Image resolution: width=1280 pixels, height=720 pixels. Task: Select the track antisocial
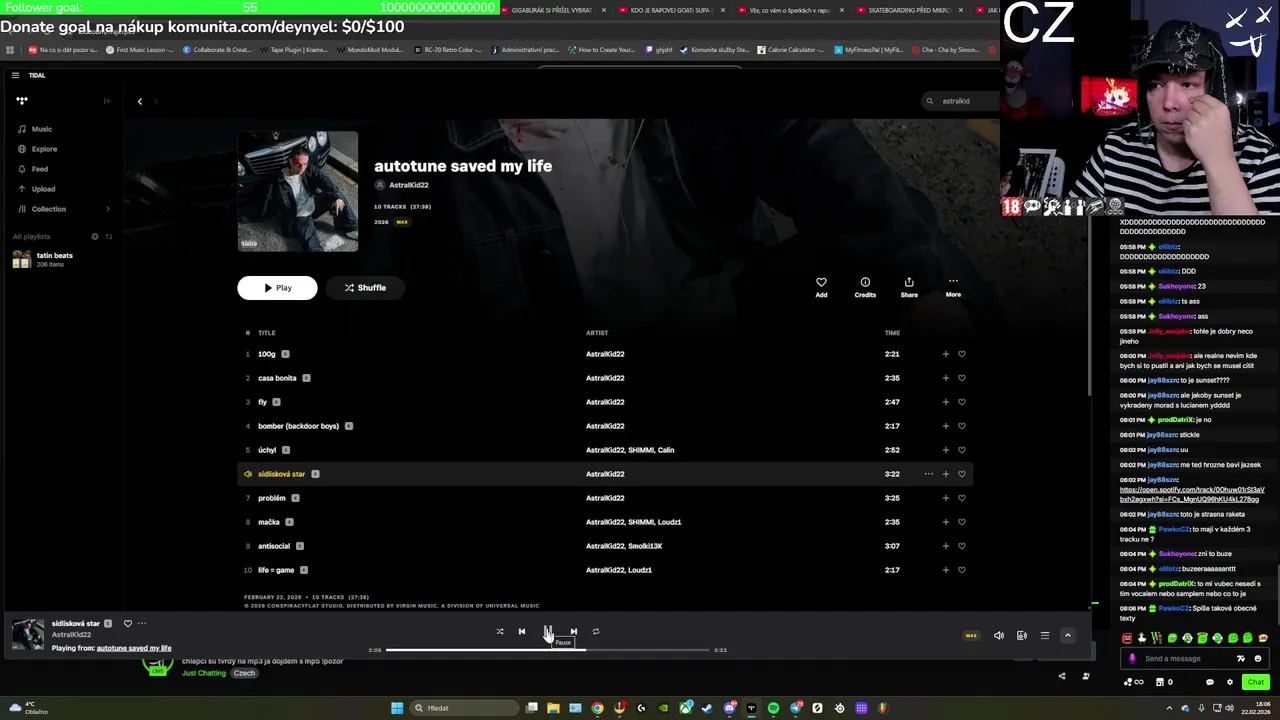click(274, 546)
